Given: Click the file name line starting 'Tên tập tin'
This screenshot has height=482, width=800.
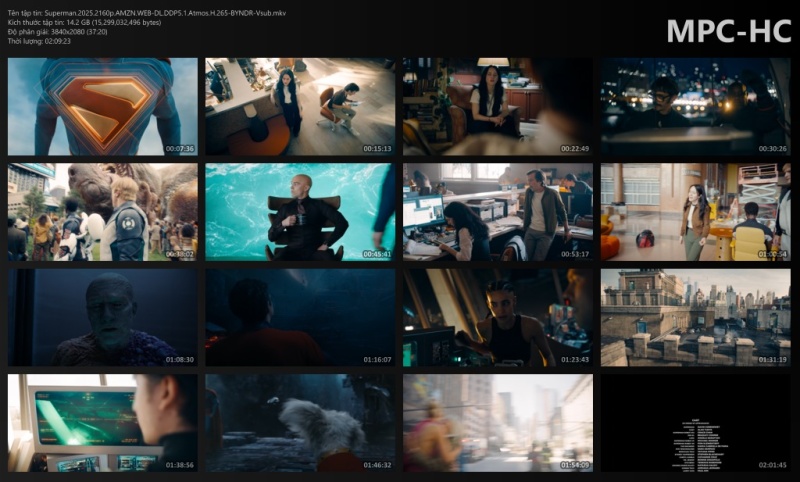Looking at the screenshot, I should (x=147, y=13).
